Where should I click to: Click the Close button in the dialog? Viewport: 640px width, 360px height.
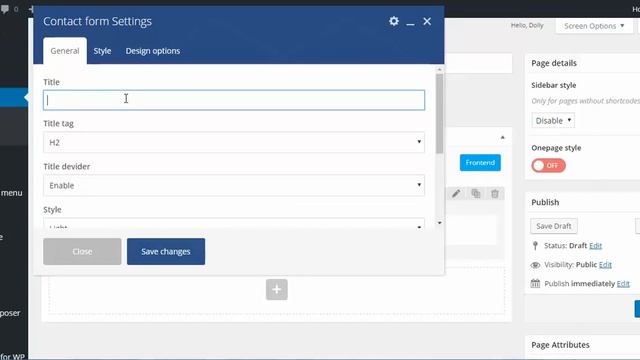(82, 251)
